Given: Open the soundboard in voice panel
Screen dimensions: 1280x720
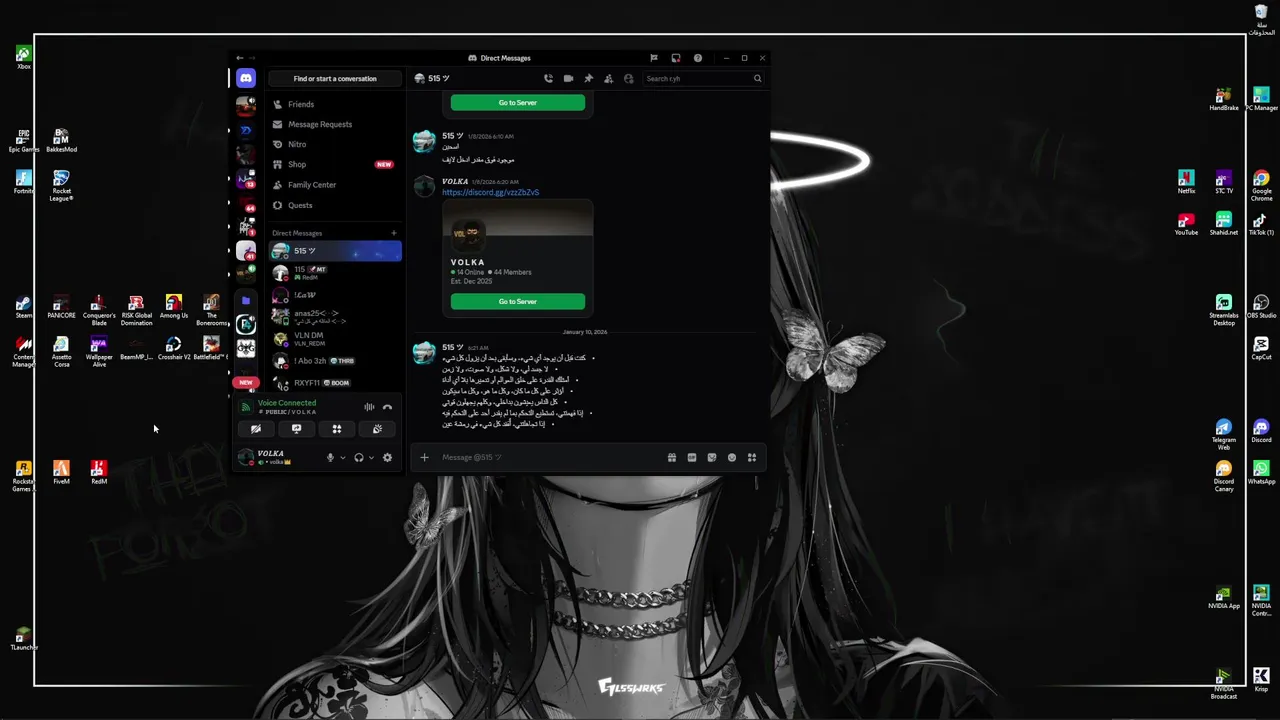Looking at the screenshot, I should click(377, 429).
